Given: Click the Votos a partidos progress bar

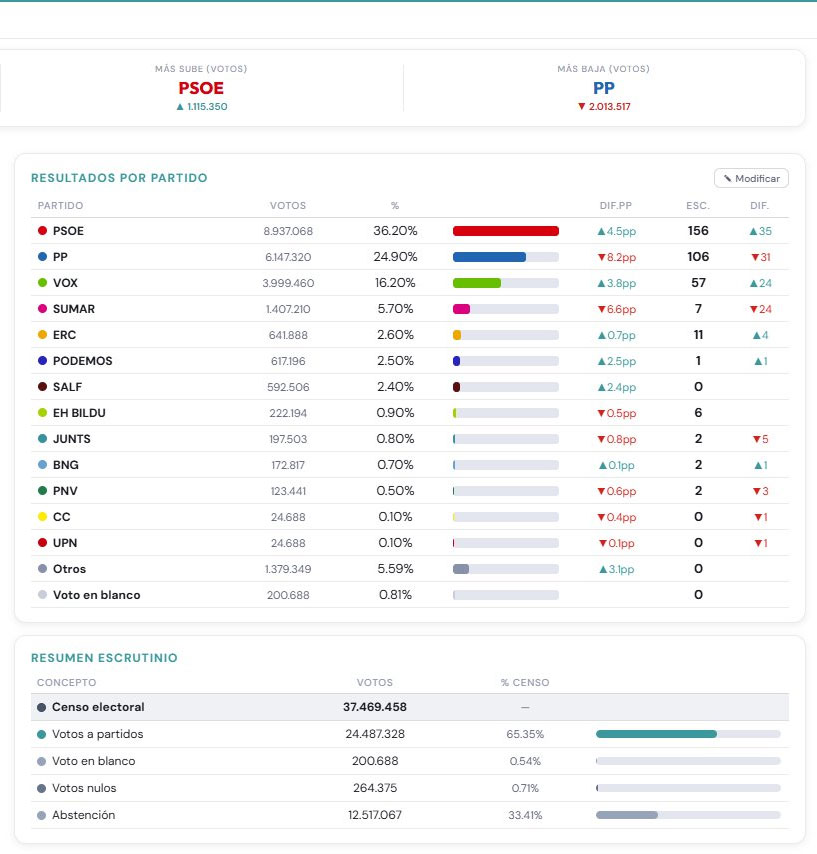Looking at the screenshot, I should (688, 734).
